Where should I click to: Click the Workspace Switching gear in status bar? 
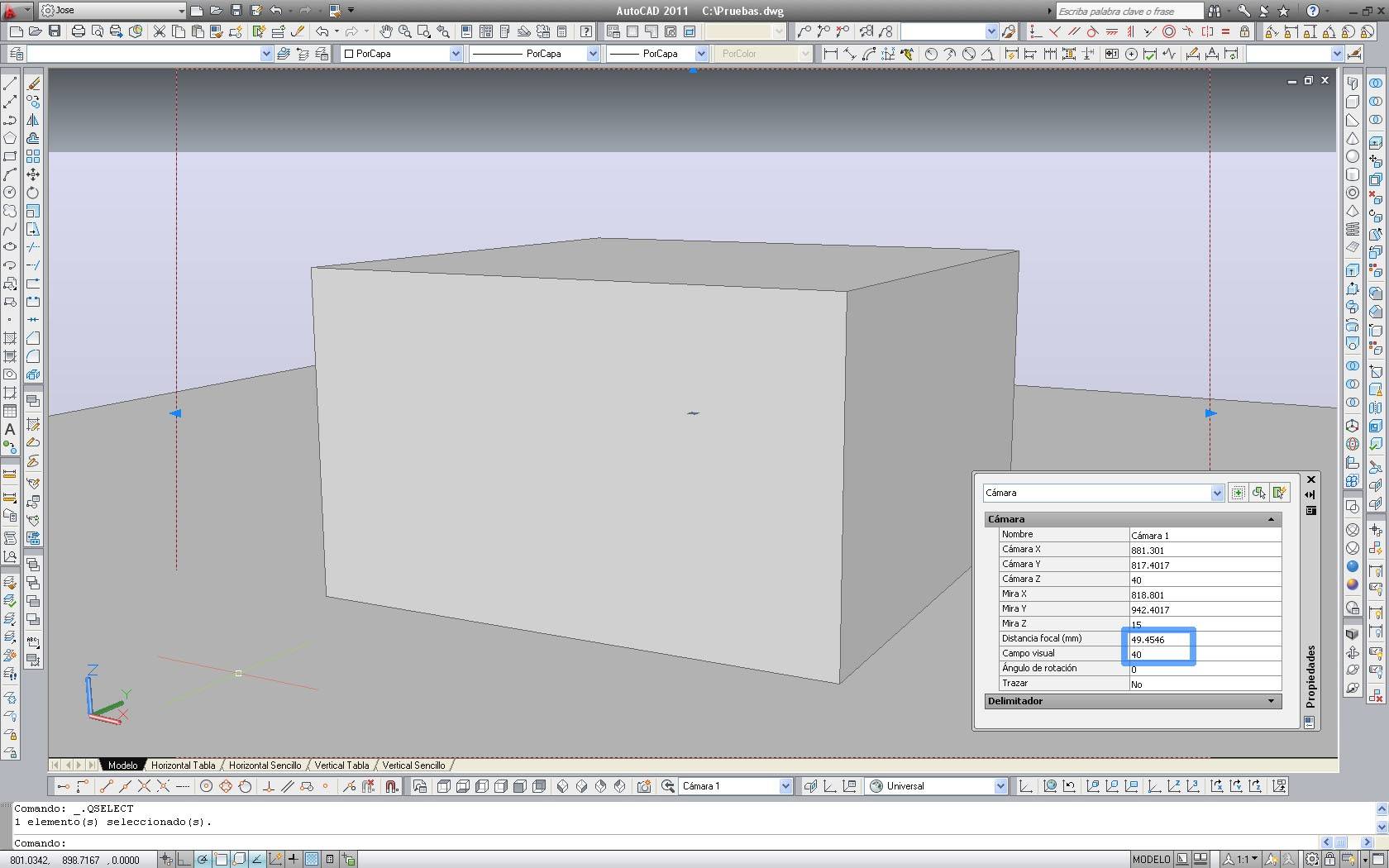click(x=1312, y=860)
